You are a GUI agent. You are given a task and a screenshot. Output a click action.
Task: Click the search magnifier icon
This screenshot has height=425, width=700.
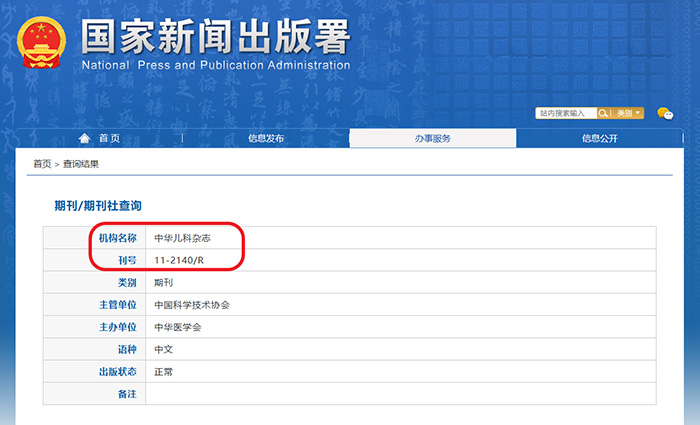click(604, 113)
